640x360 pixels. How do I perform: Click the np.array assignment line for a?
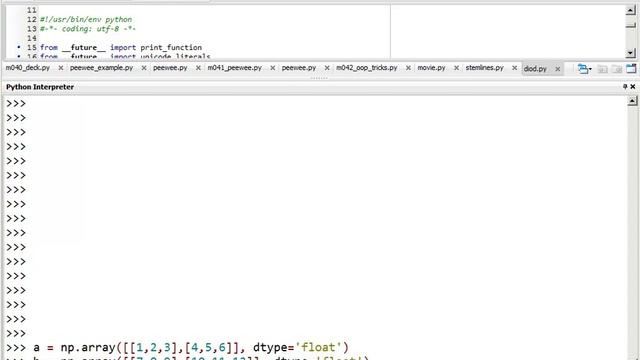tap(191, 347)
